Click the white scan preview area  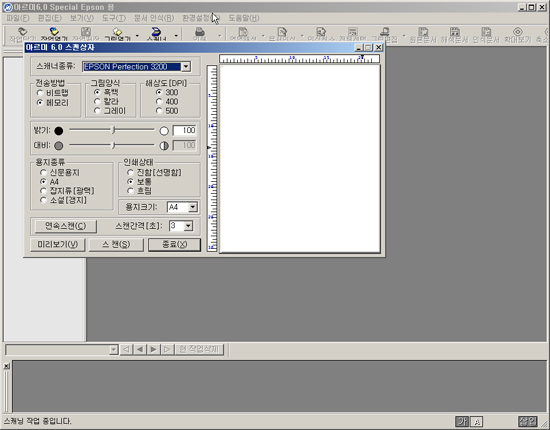(x=300, y=159)
